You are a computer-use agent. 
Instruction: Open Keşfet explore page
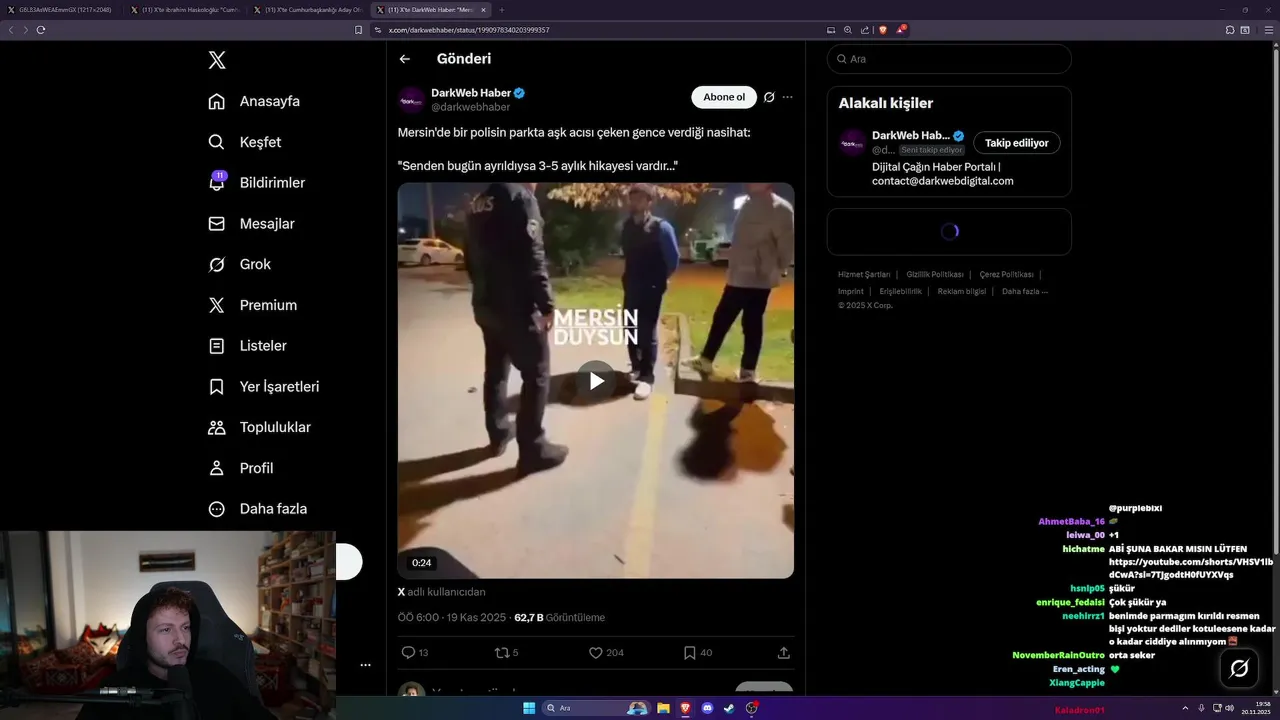244,142
